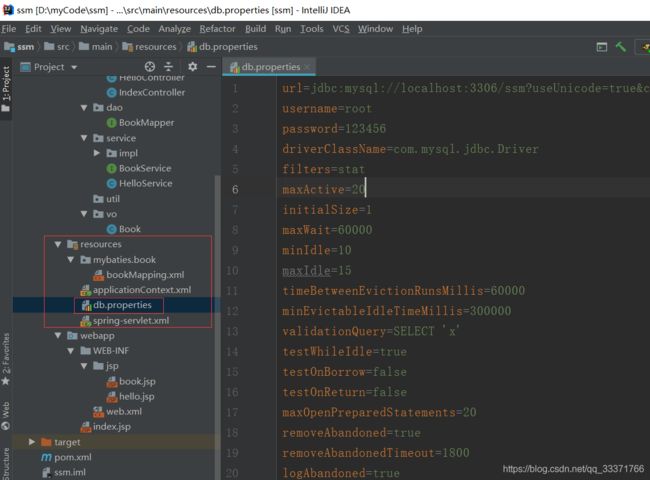The height and width of the screenshot is (480, 650).
Task: Collapse the mybaties.book folder
Action: 71,259
